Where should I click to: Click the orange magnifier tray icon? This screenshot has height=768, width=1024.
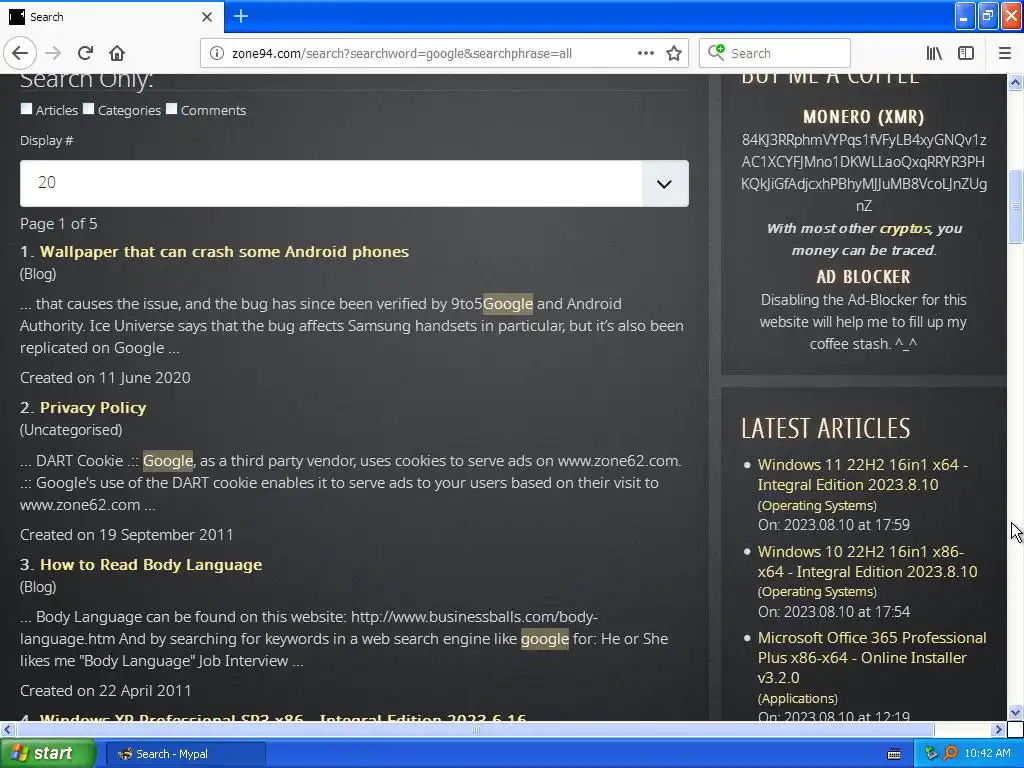[x=950, y=753]
